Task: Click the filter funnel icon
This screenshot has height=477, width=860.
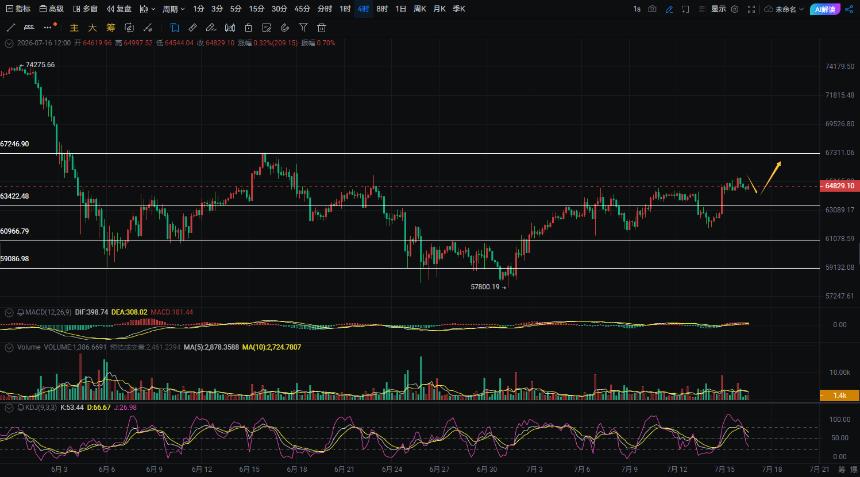Action: tap(303, 27)
